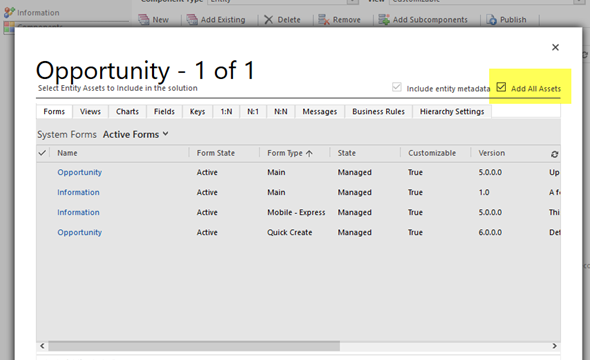Switch to the Messages tab

click(320, 112)
